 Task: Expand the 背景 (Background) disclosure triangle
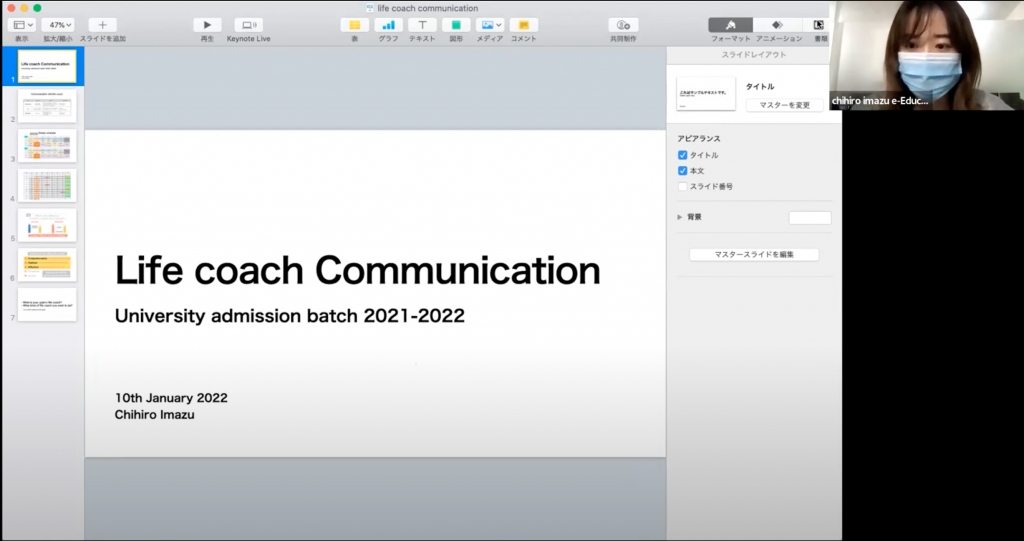coord(680,217)
